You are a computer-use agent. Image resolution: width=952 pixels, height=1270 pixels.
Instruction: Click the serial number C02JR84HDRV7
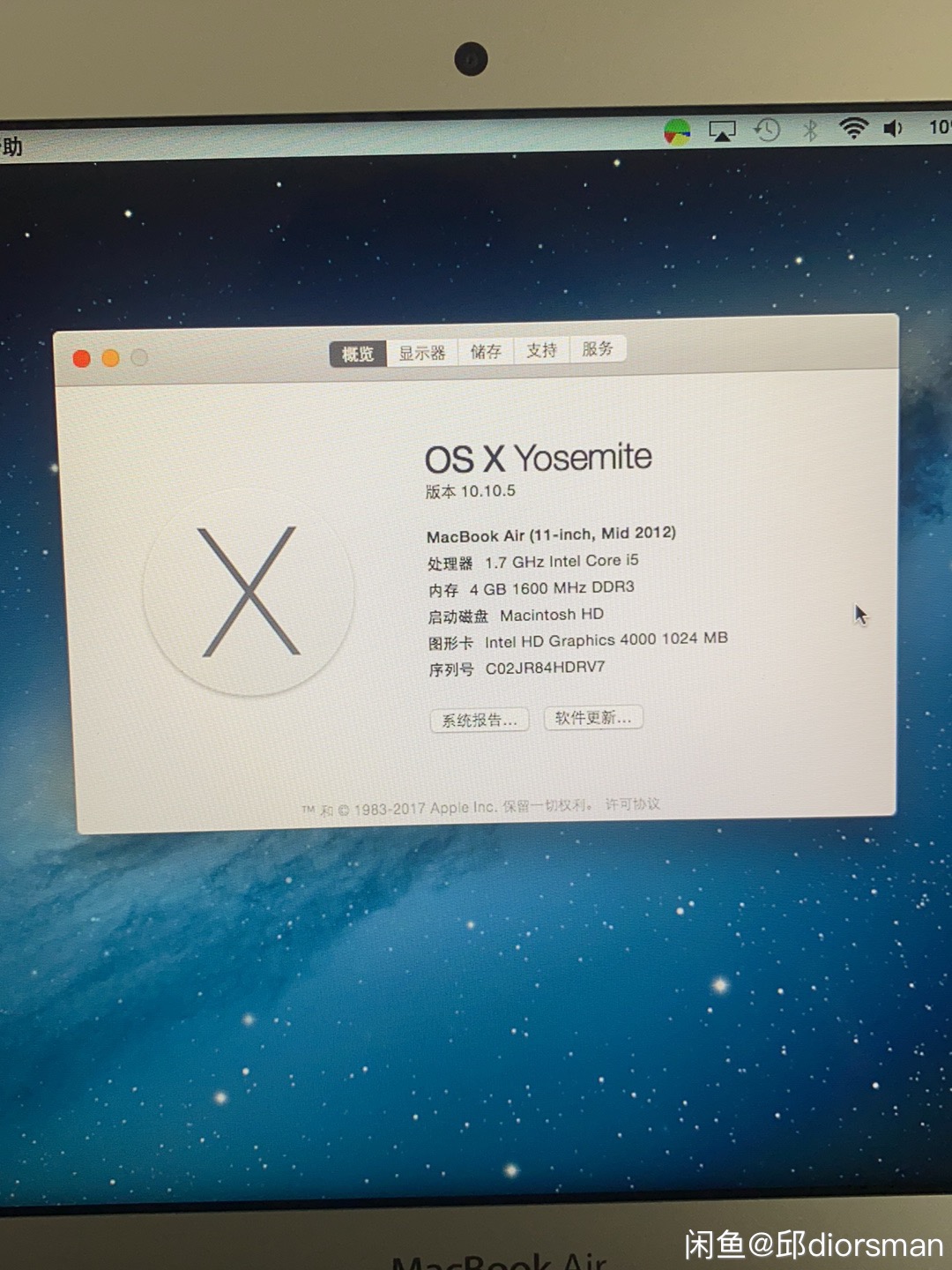[546, 668]
